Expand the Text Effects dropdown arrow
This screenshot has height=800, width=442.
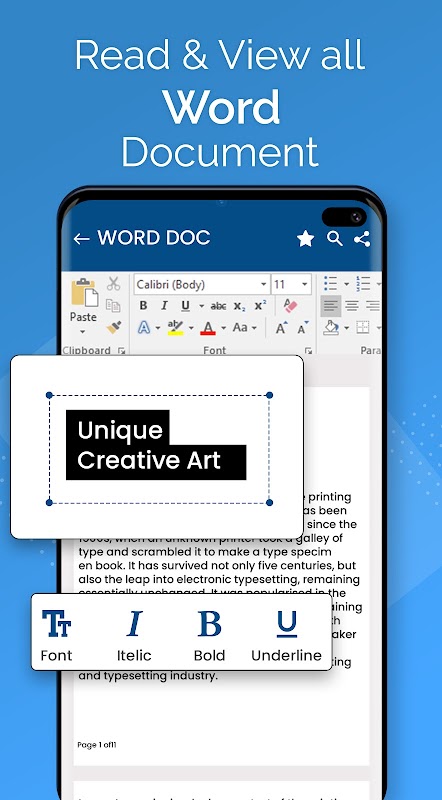pyautogui.click(x=158, y=328)
